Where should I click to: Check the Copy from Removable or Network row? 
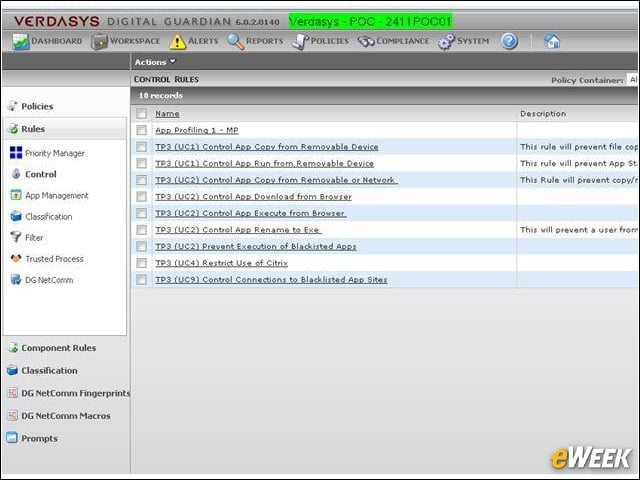pos(142,180)
